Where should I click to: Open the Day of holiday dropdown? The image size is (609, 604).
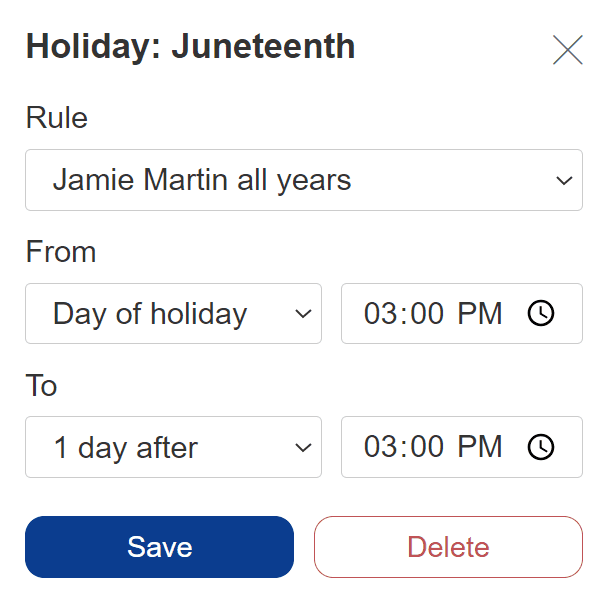(173, 313)
